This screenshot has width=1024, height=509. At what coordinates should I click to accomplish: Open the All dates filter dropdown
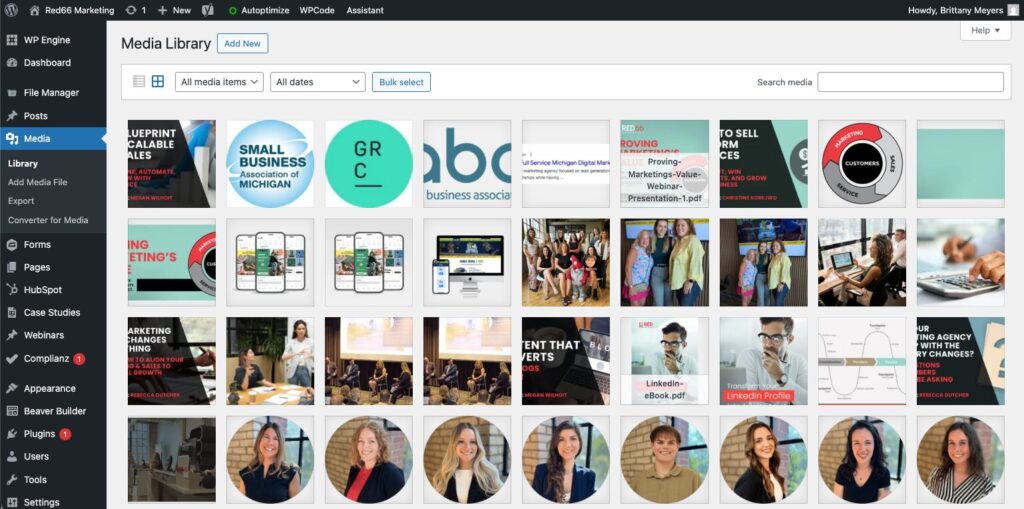pos(315,82)
